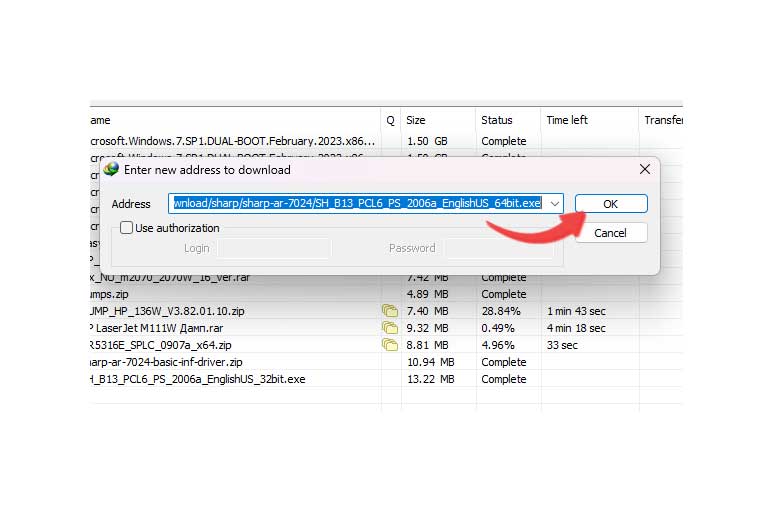This screenshot has height=511, width=773.
Task: Sort downloads by the Name column header
Action: pyautogui.click(x=235, y=120)
